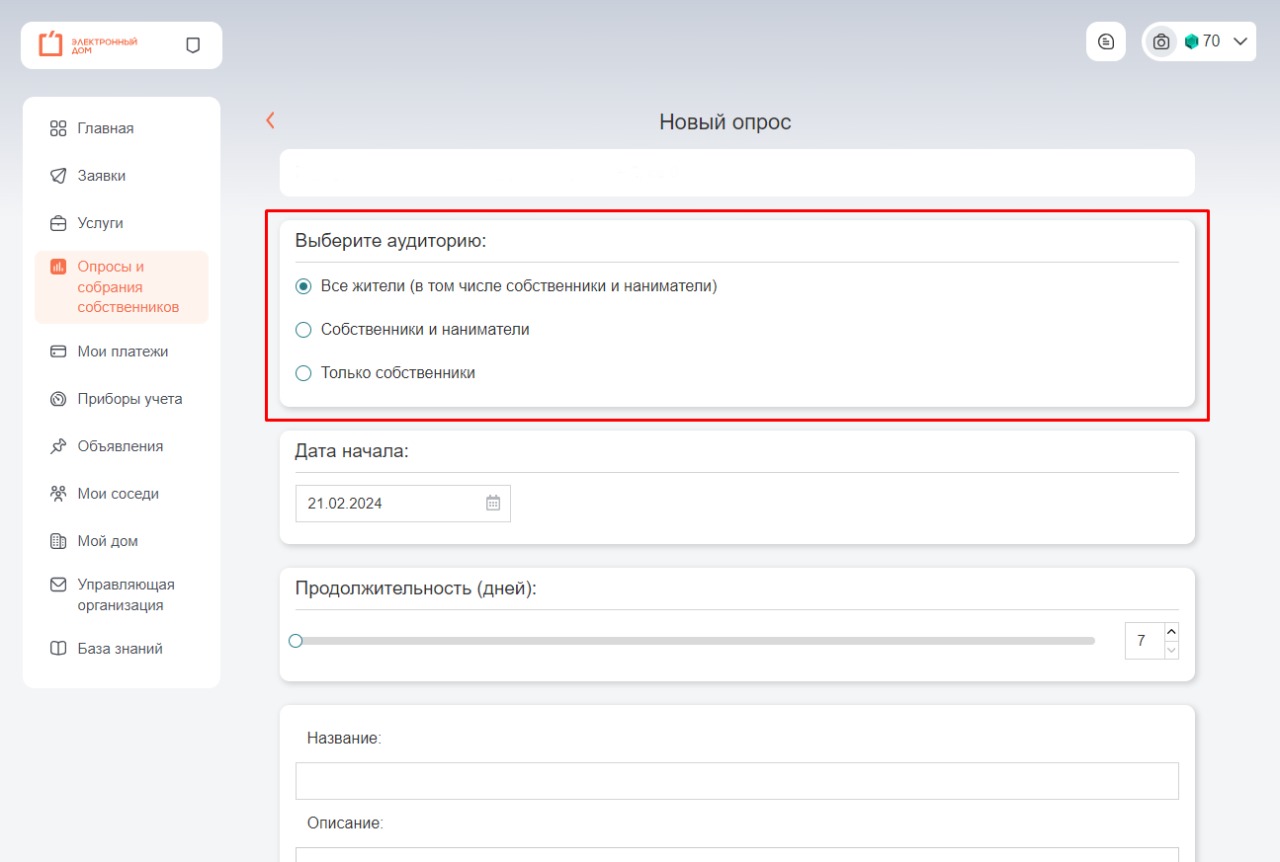Viewport: 1280px width, 862px height.
Task: Expand the user profile dropdown chevron
Action: pos(1240,42)
